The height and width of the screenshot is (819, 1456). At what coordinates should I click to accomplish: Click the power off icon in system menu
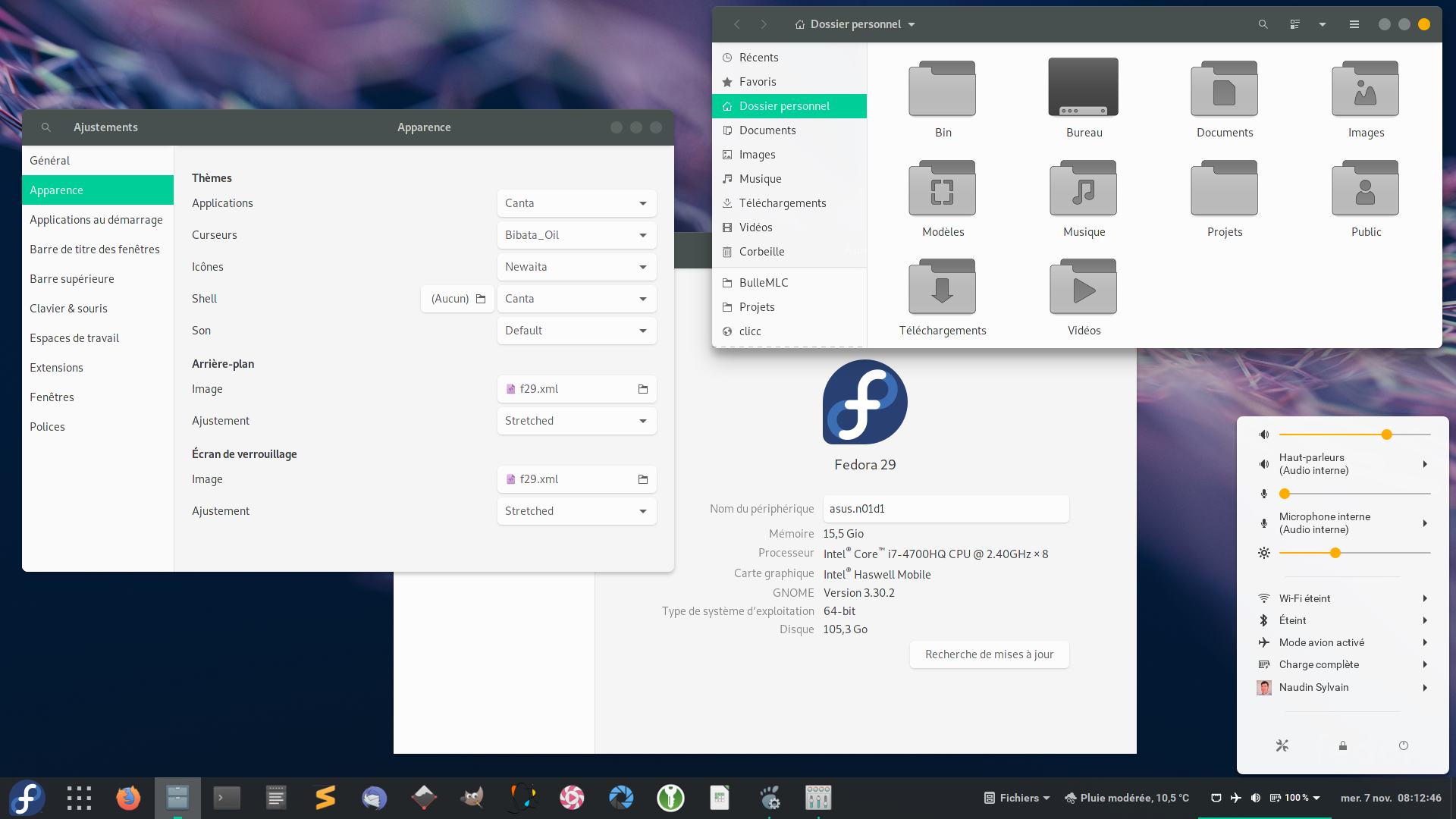tap(1403, 745)
